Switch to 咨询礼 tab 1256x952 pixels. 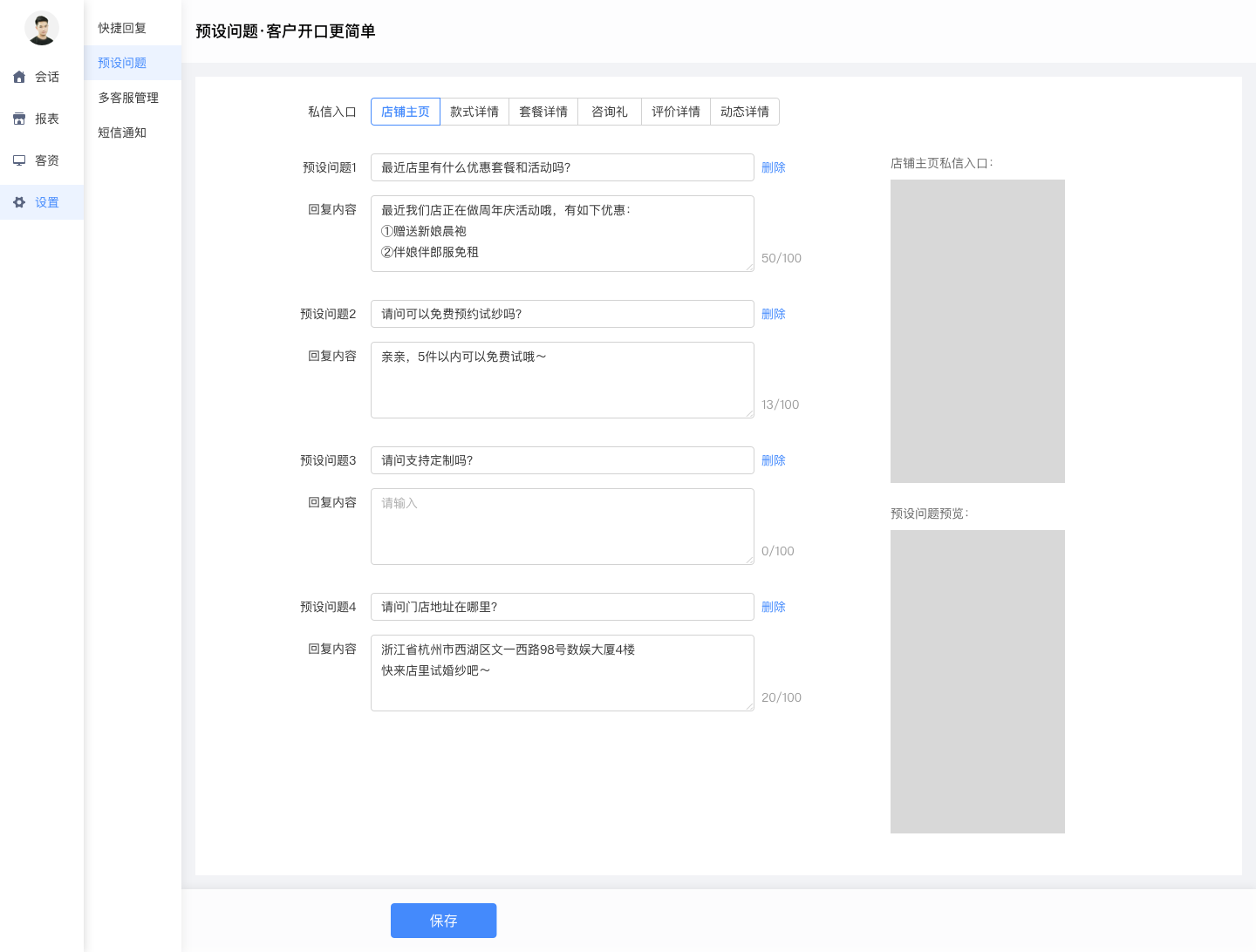(610, 112)
